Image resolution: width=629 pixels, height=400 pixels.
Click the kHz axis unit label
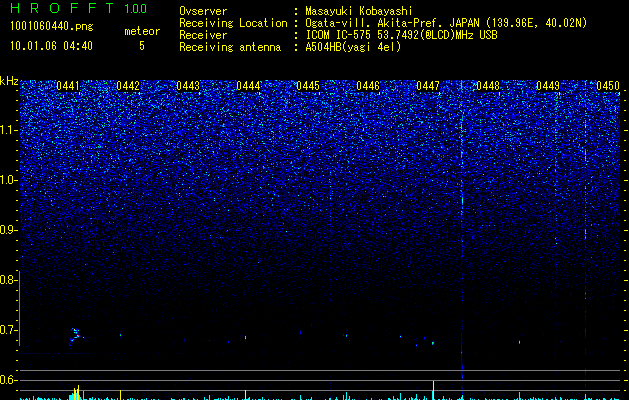pos(9,81)
